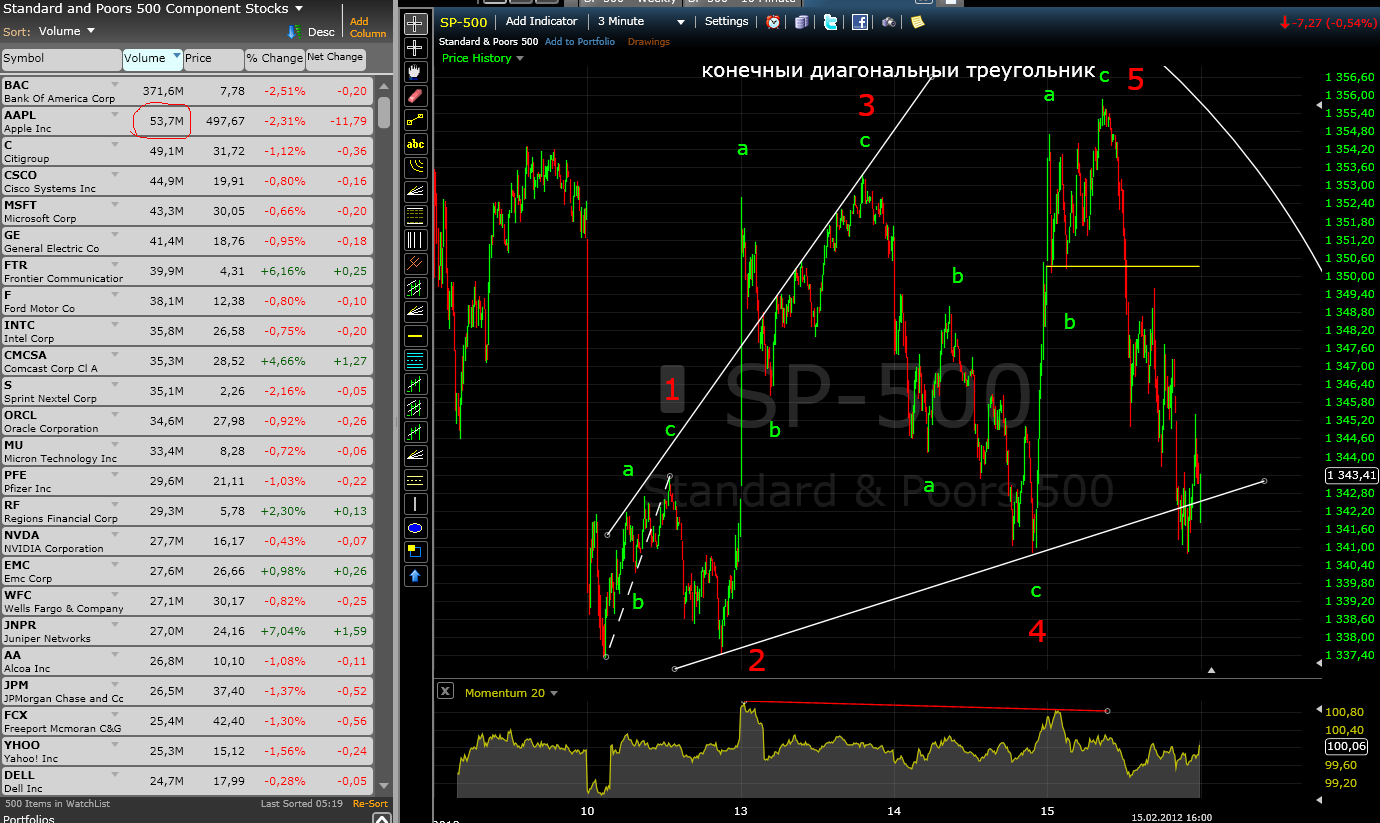Viewport: 1380px width, 823px height.
Task: Select the red pitchfork tool
Action: [416, 263]
